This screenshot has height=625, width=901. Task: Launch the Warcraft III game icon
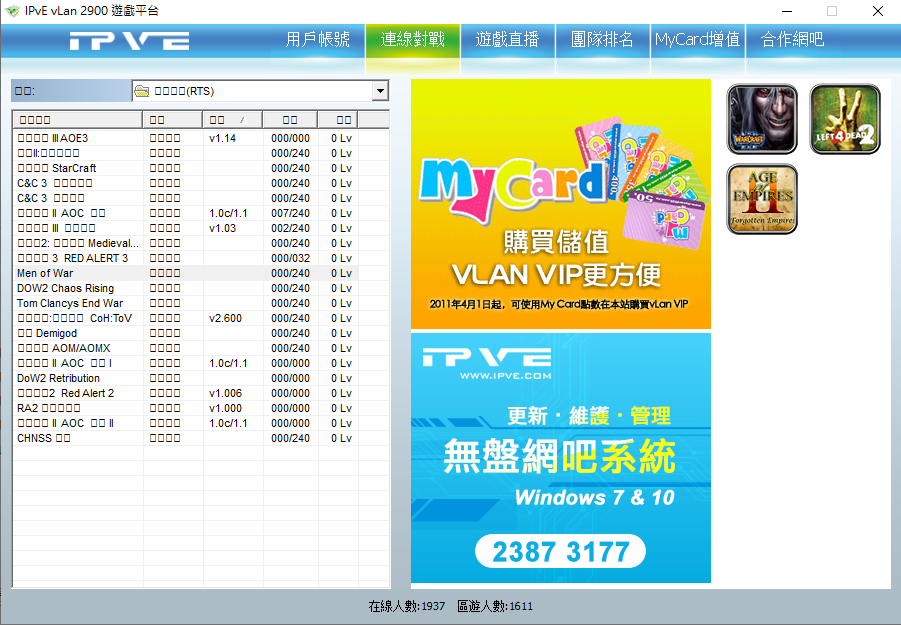(x=762, y=119)
